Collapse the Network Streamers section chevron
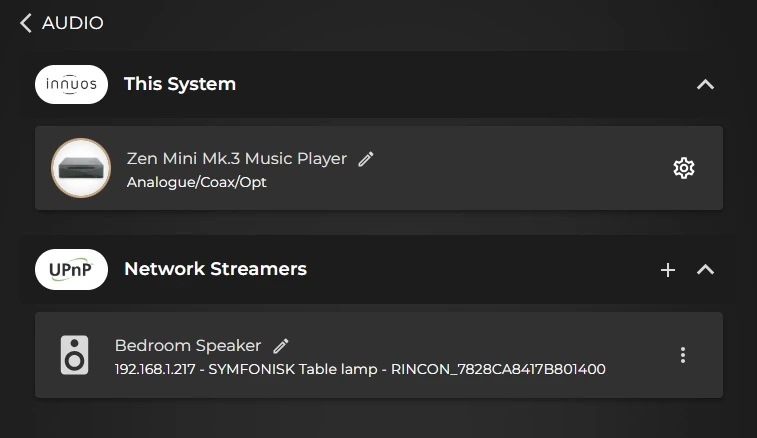 705,269
